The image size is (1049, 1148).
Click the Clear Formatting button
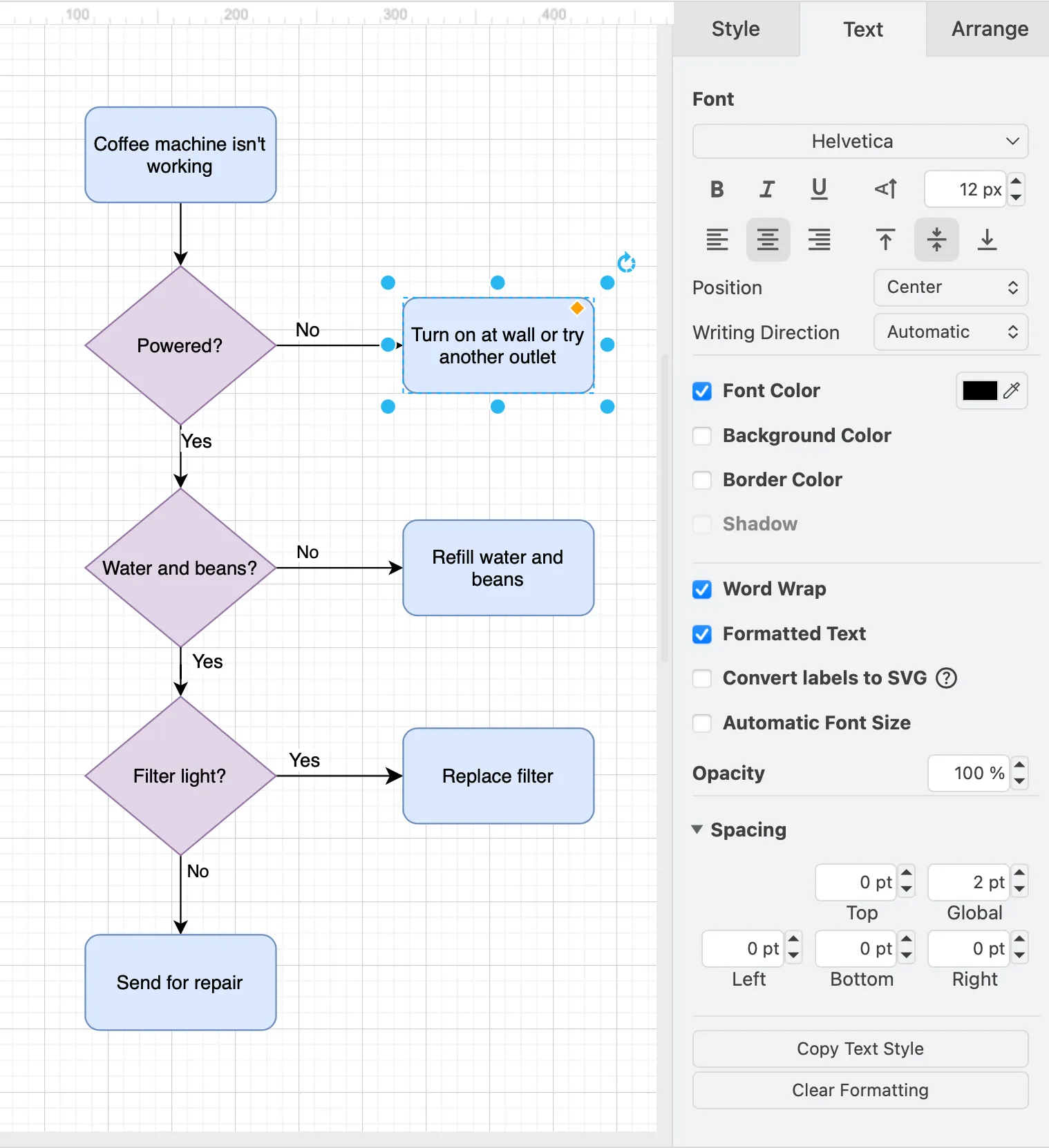(x=860, y=1090)
